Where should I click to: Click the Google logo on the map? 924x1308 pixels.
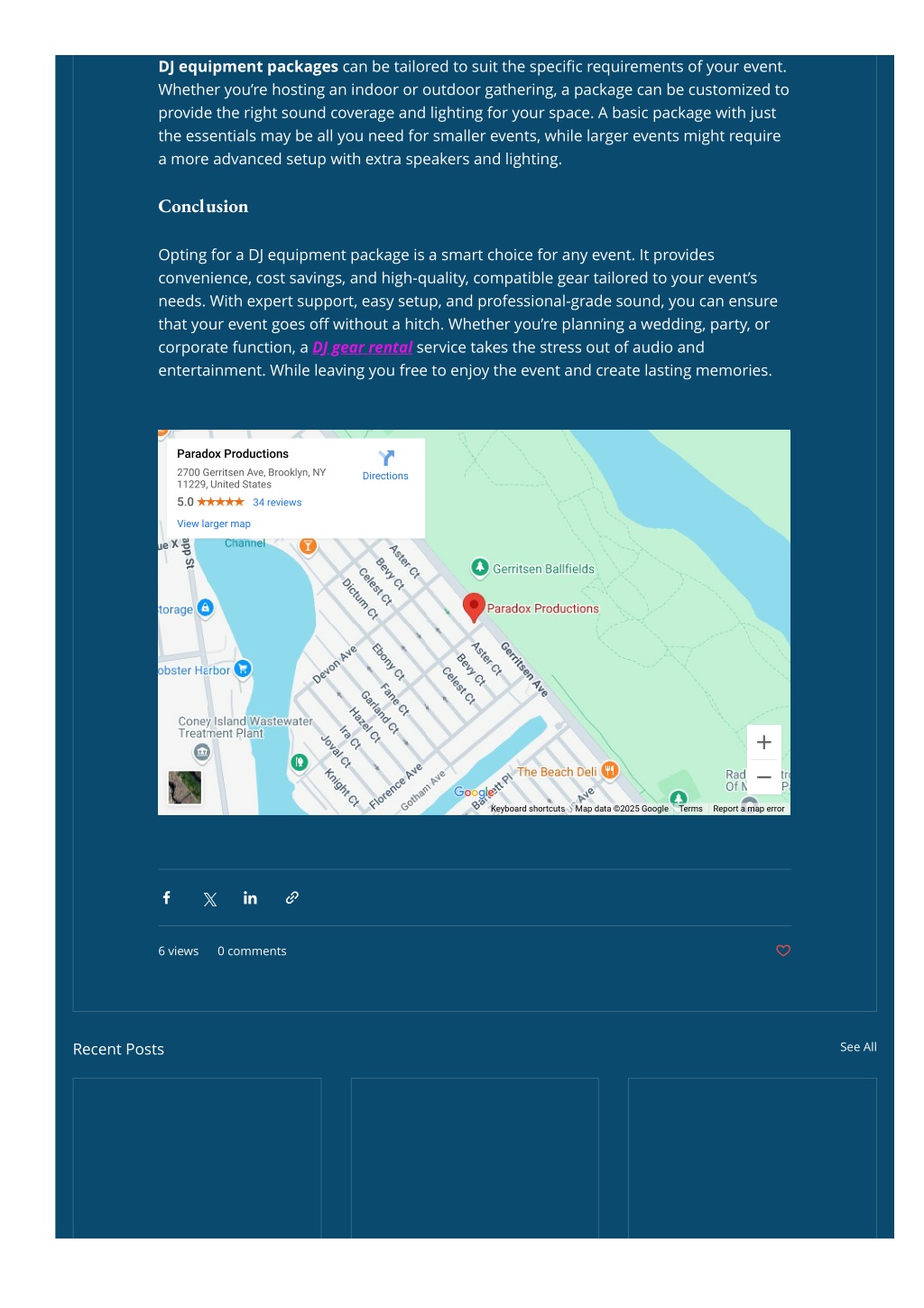(475, 793)
